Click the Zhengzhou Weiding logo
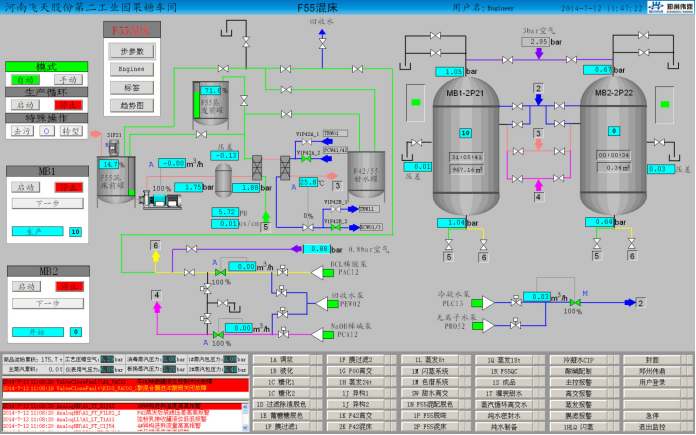 [x=670, y=7]
